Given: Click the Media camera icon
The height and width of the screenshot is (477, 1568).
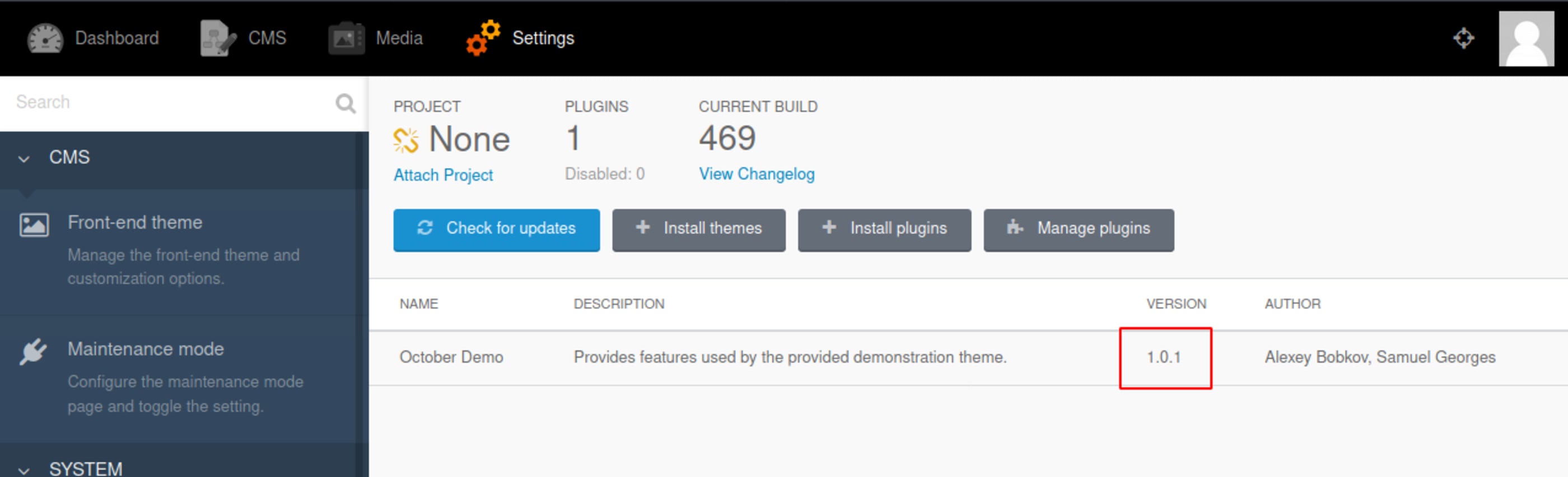Looking at the screenshot, I should pos(346,39).
